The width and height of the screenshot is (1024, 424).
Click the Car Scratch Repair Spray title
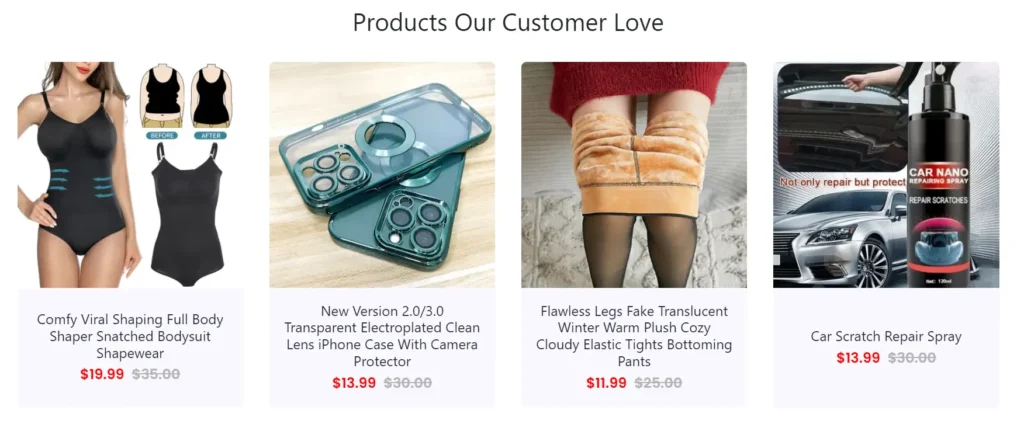886,336
